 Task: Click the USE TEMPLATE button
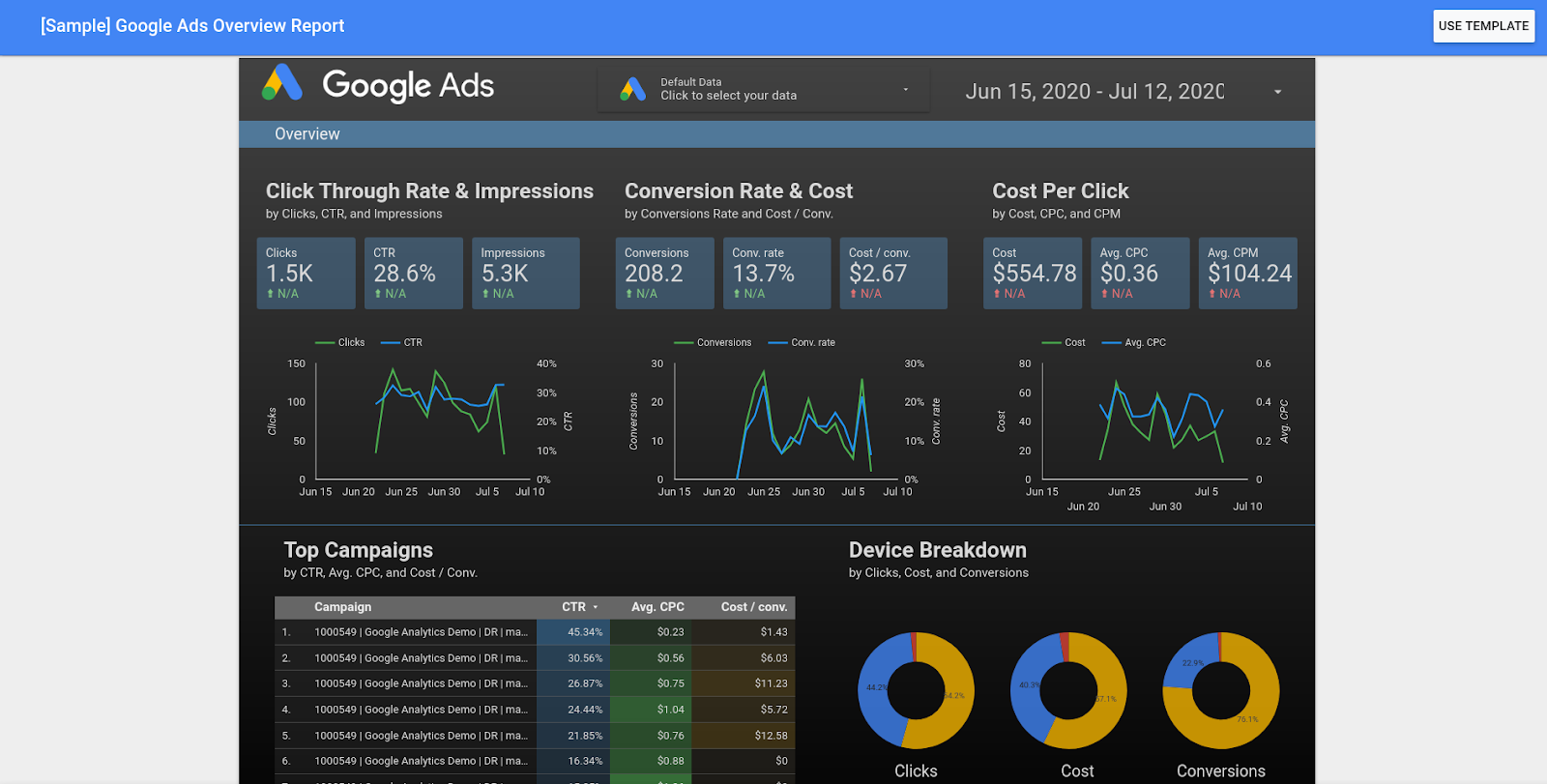(x=1483, y=26)
